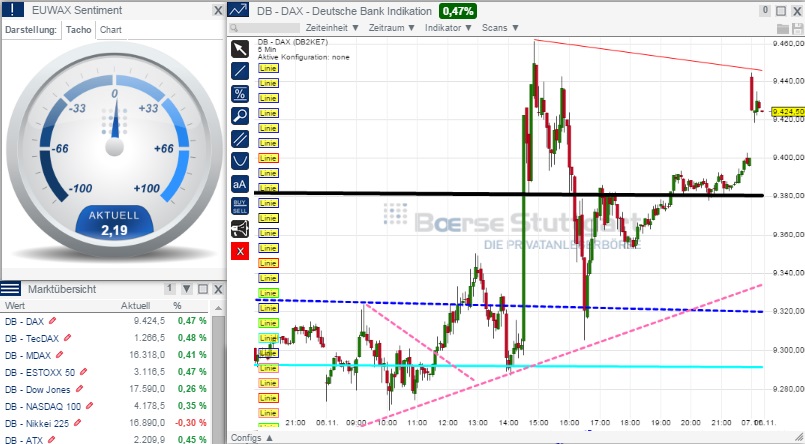Sort by the Aktuell column header

point(136,306)
